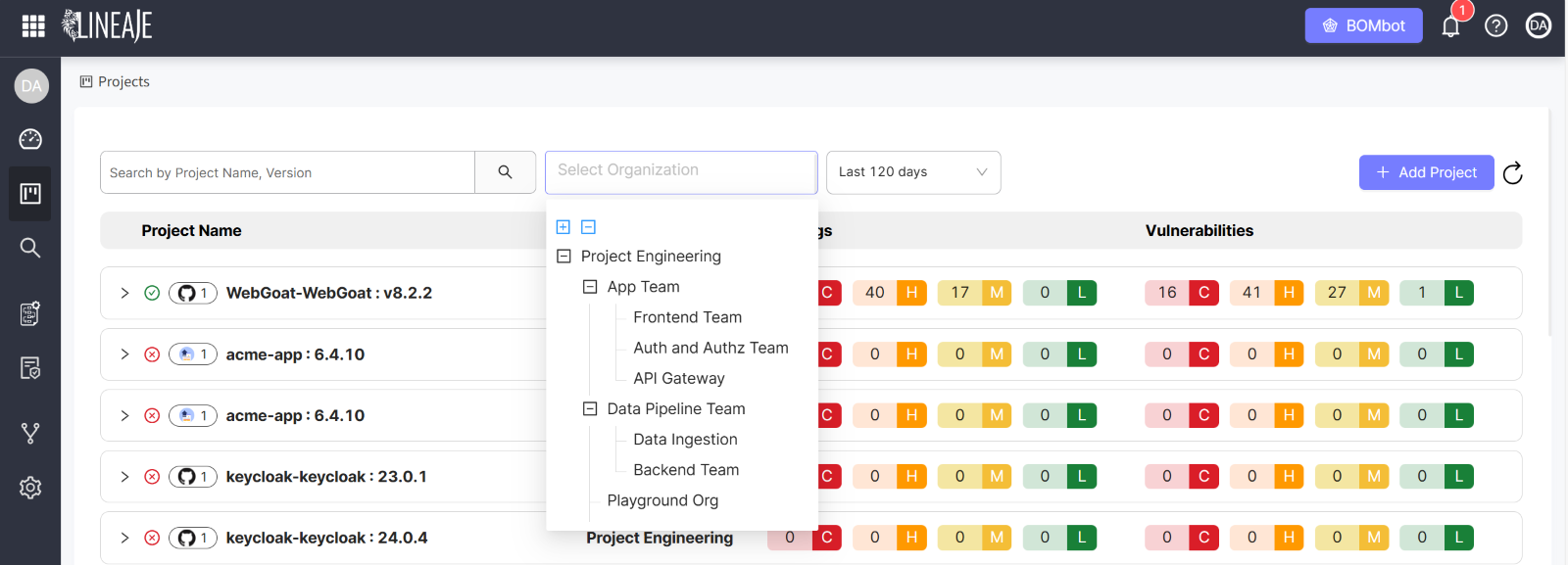Image resolution: width=1568 pixels, height=565 pixels.
Task: Open the help question mark icon
Action: (1495, 26)
